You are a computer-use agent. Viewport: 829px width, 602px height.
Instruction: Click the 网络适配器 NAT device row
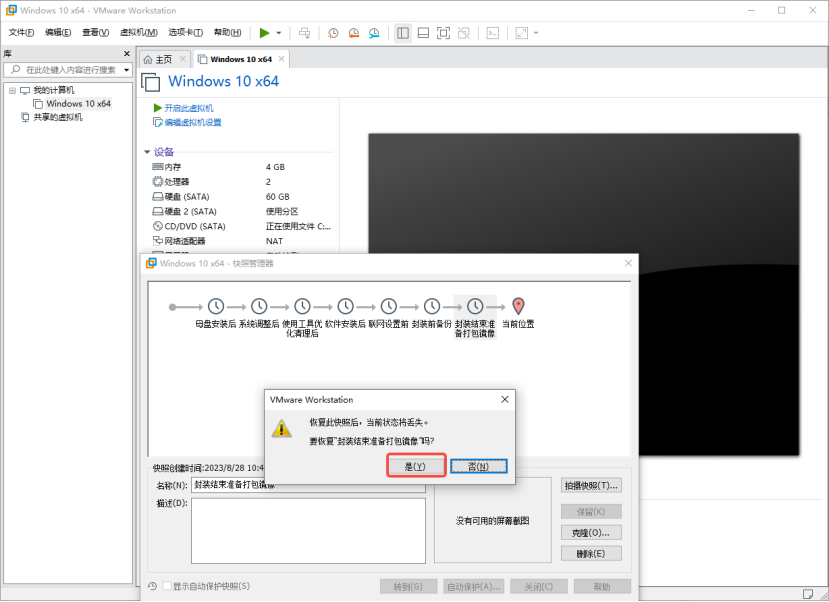(241, 241)
